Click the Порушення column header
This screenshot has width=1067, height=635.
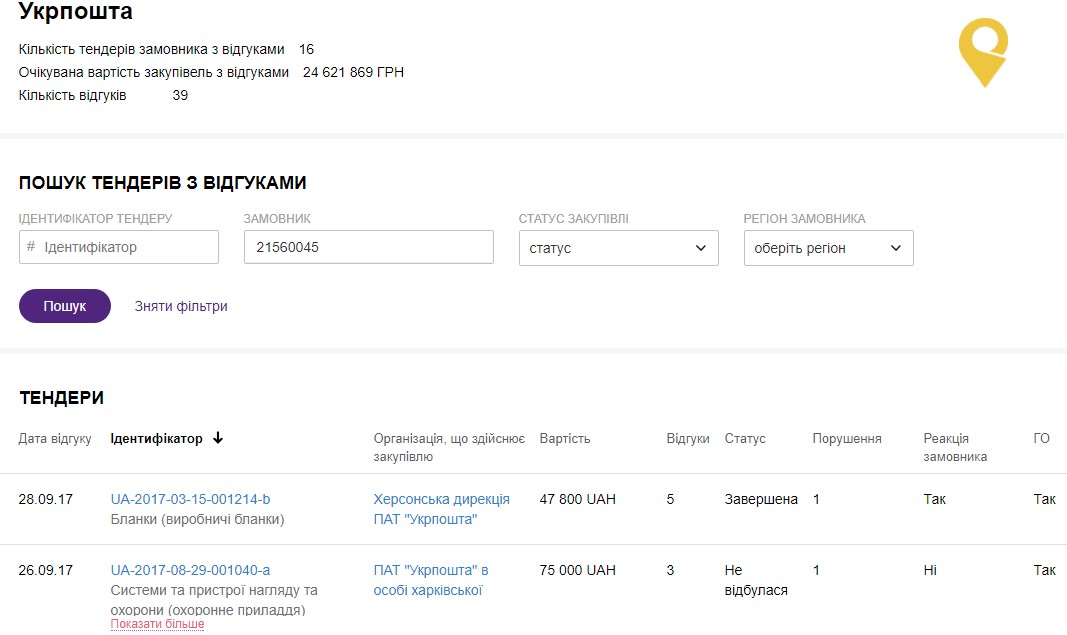click(x=847, y=438)
